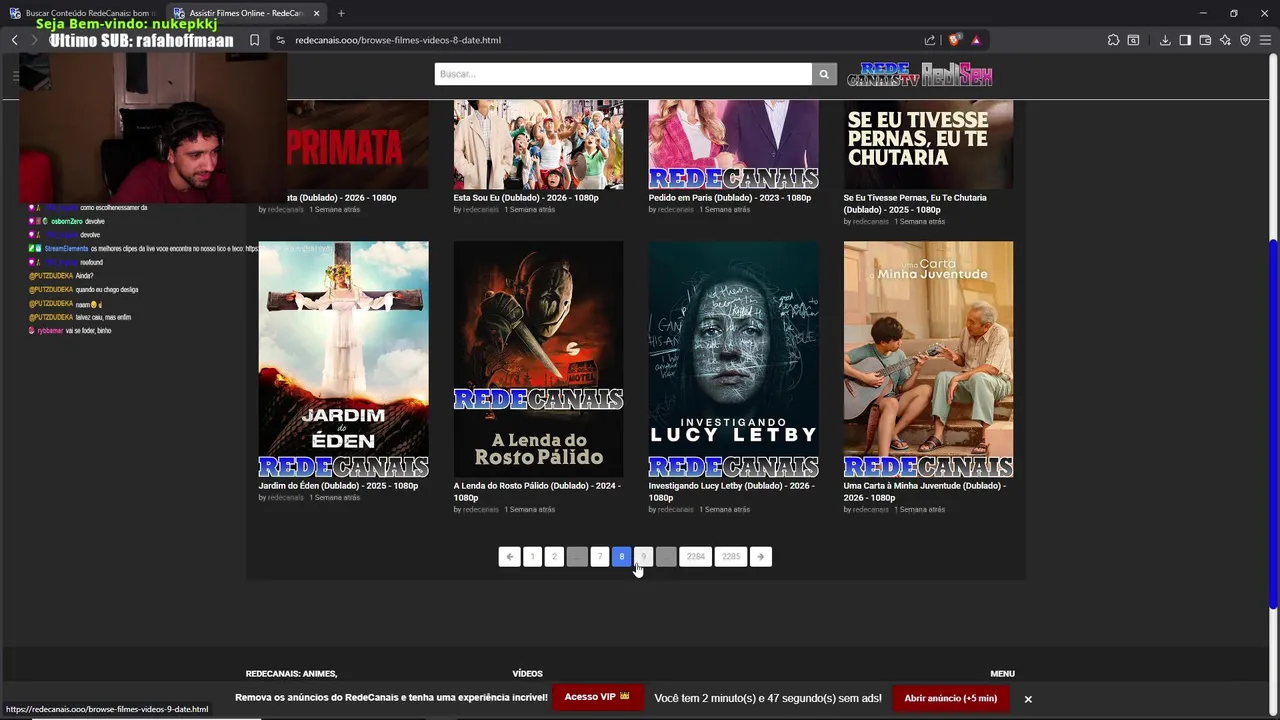1280x720 pixels.
Task: Open the Primata movie poster
Action: [x=358, y=145]
